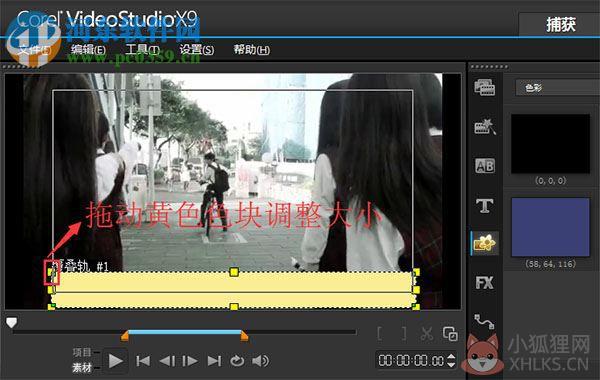Open the 设置(S) menu

click(197, 50)
